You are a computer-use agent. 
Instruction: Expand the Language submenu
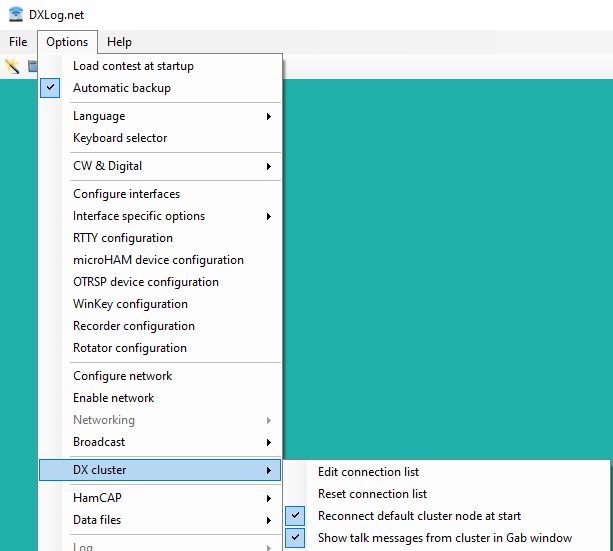pos(160,116)
